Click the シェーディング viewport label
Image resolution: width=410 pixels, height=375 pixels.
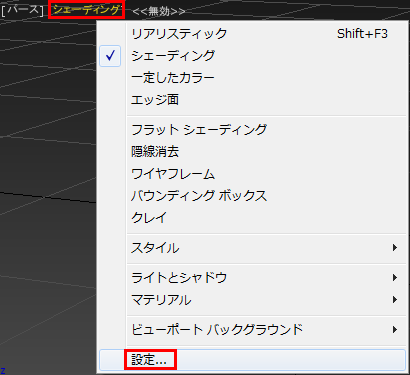pyautogui.click(x=86, y=10)
